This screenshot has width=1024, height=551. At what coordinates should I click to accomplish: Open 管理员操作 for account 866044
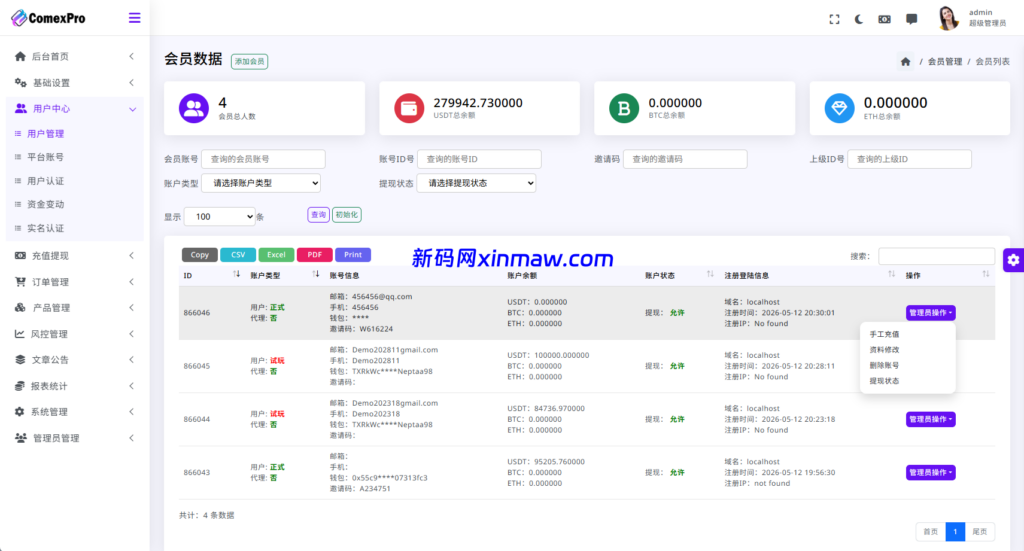(931, 419)
